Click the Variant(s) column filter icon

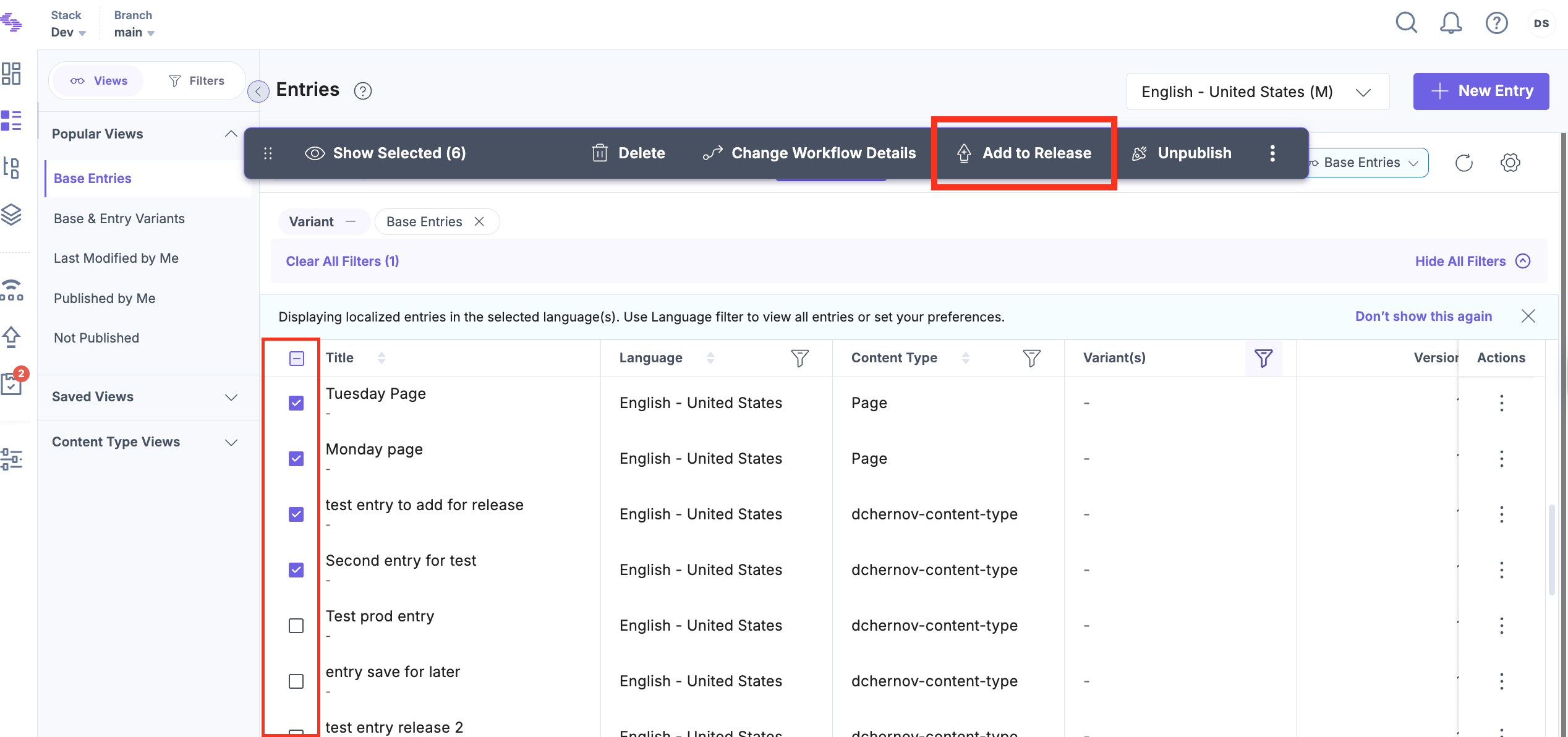1263,358
